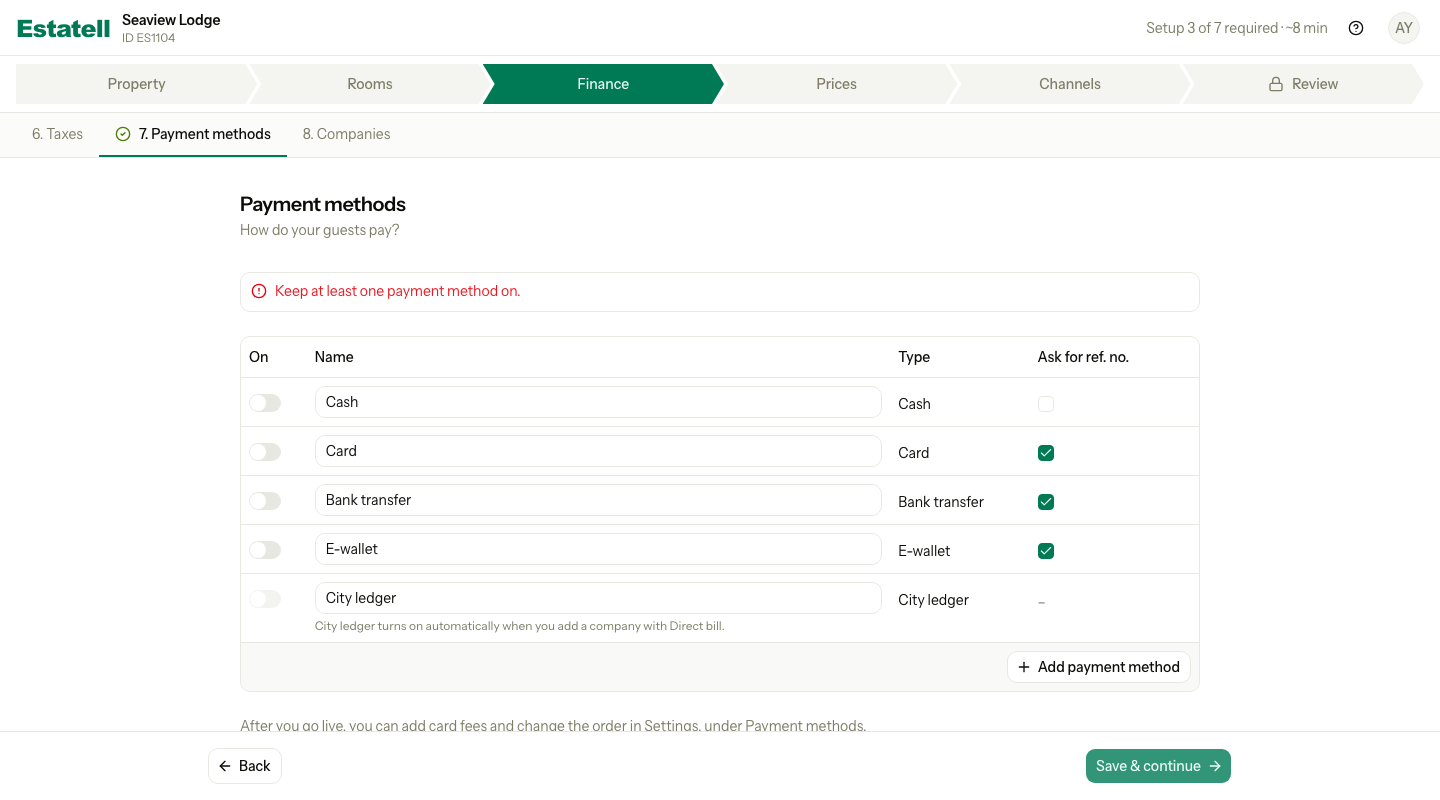The height and width of the screenshot is (800, 1440).
Task: Click 'Keep at least one payment method on.' message
Action: click(x=398, y=291)
